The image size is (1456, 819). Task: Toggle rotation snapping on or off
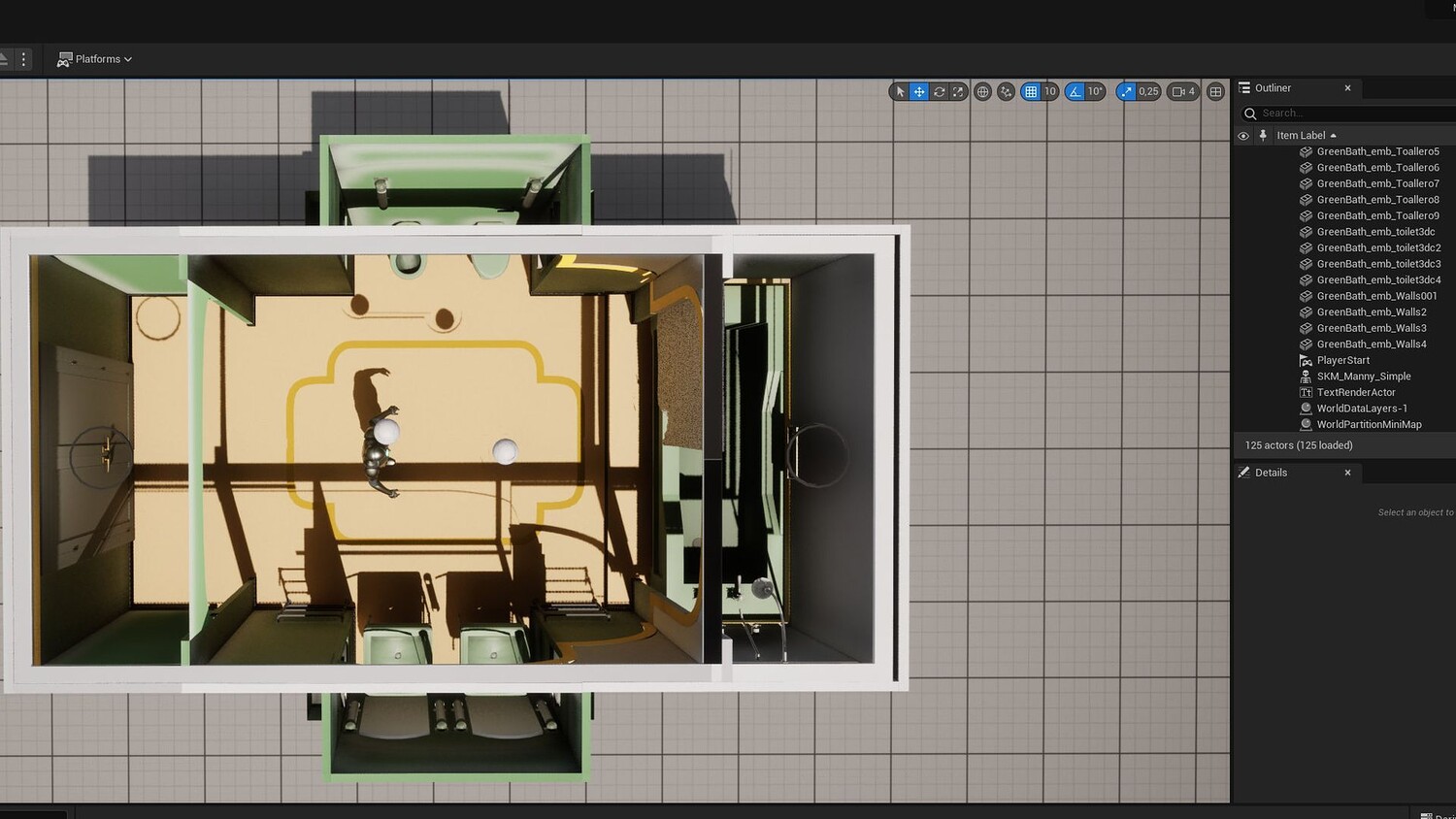point(1075,91)
